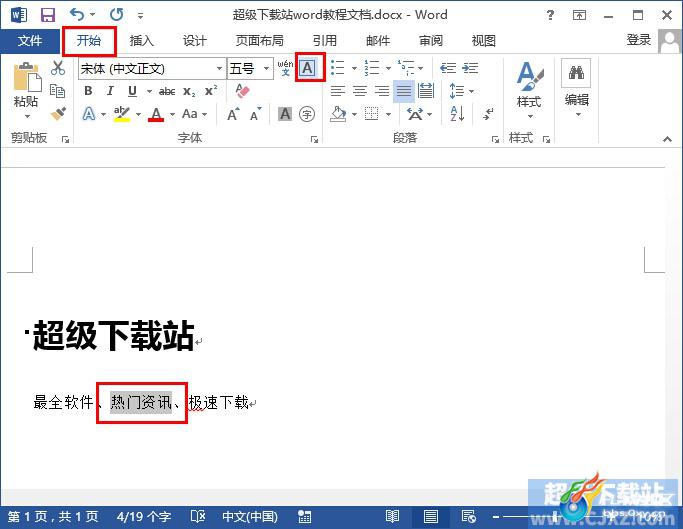Viewport: 683px width, 529px height.
Task: Apply superscript formatting
Action: pyautogui.click(x=211, y=91)
